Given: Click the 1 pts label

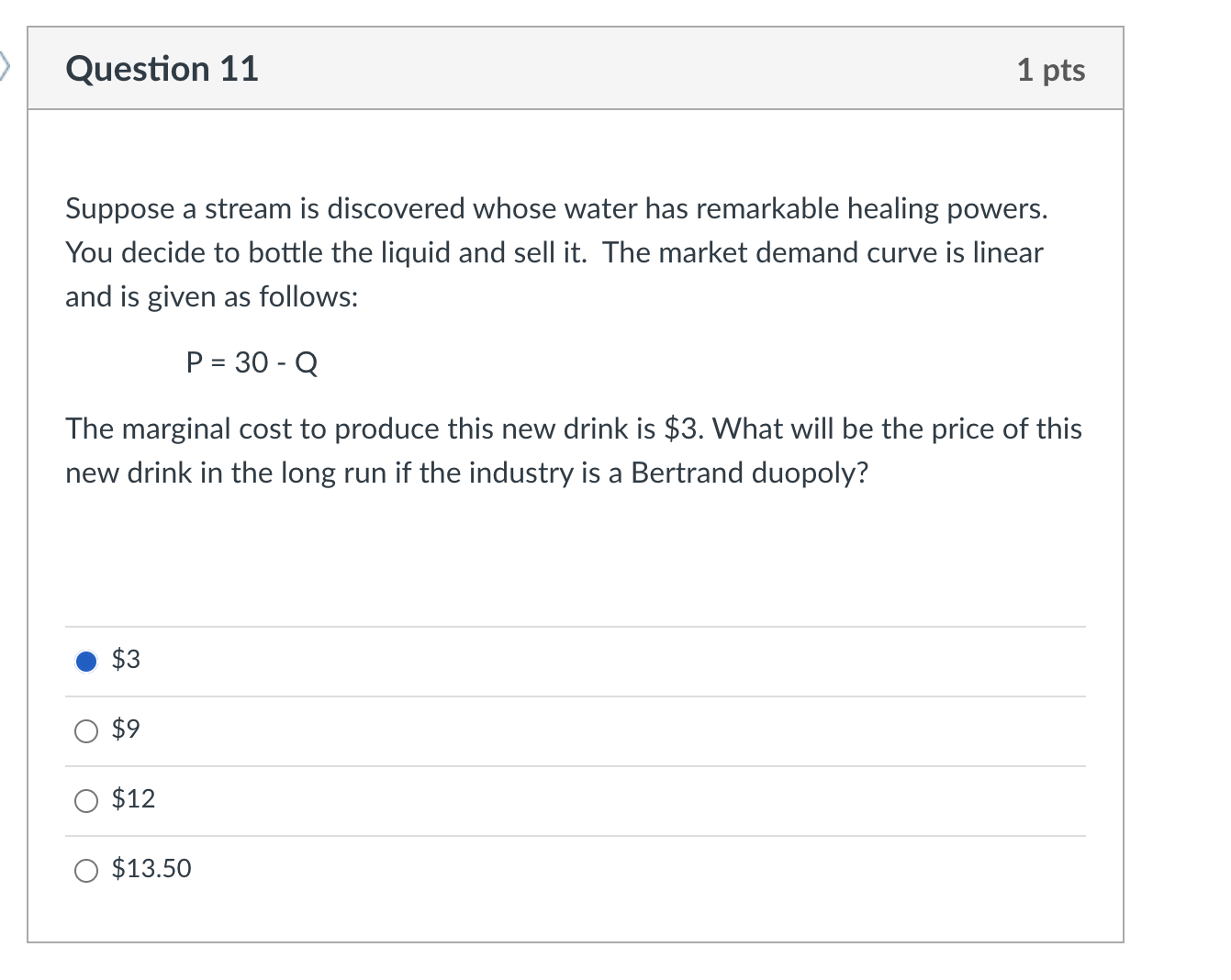Looking at the screenshot, I should 1051,68.
